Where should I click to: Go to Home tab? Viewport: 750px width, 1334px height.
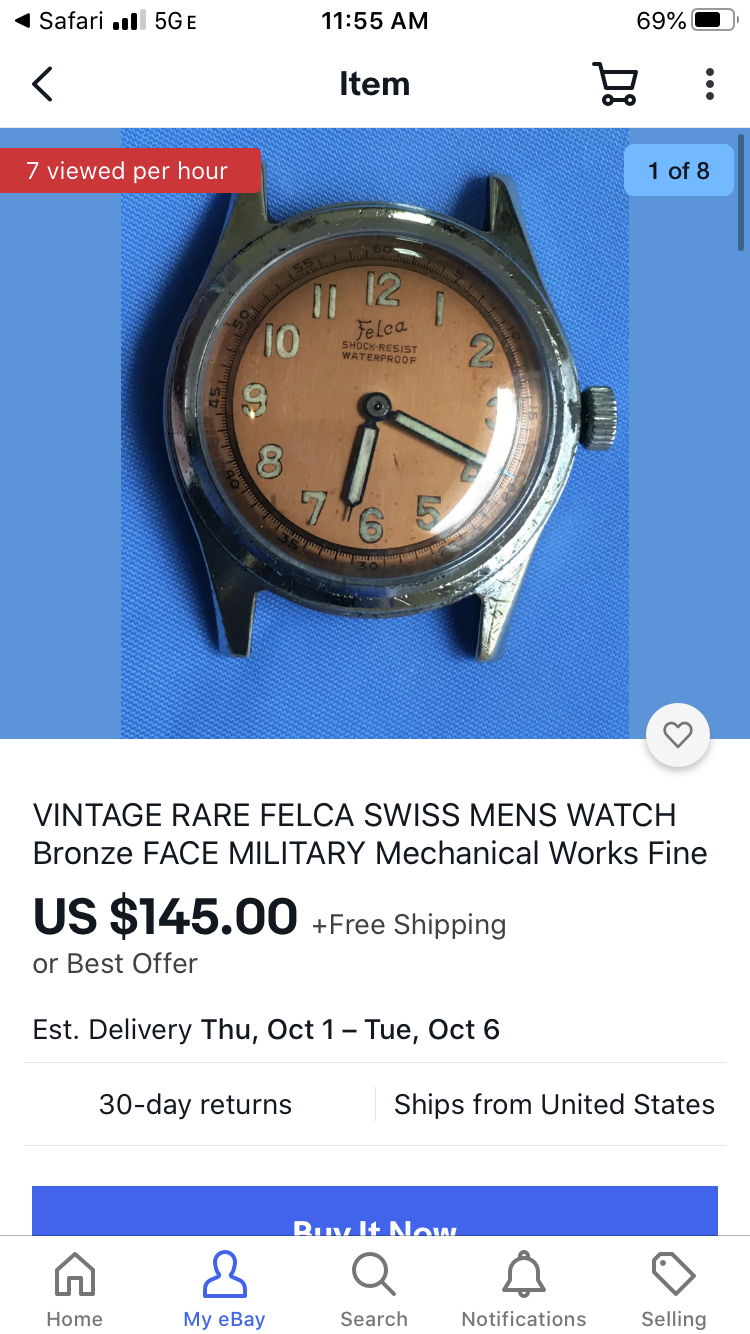tap(75, 1290)
